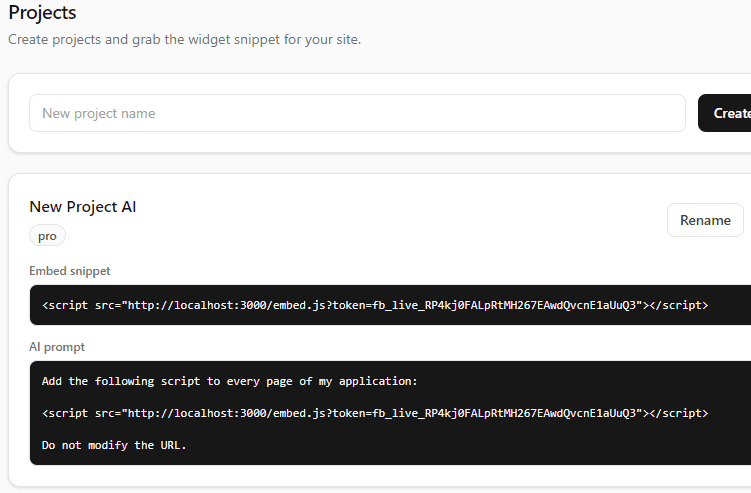This screenshot has height=493, width=751.
Task: Click the Projects page heading
Action: [x=42, y=12]
